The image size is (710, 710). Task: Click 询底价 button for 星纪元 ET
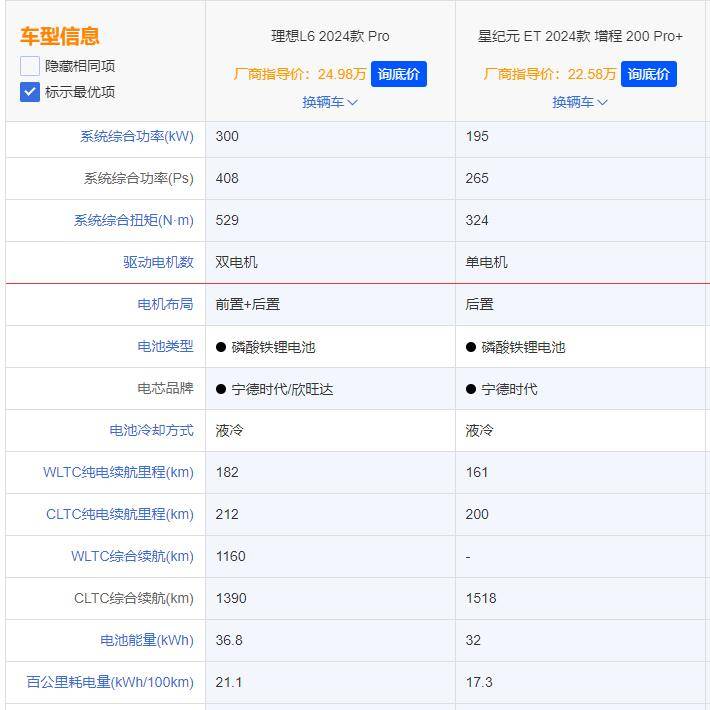click(x=648, y=74)
